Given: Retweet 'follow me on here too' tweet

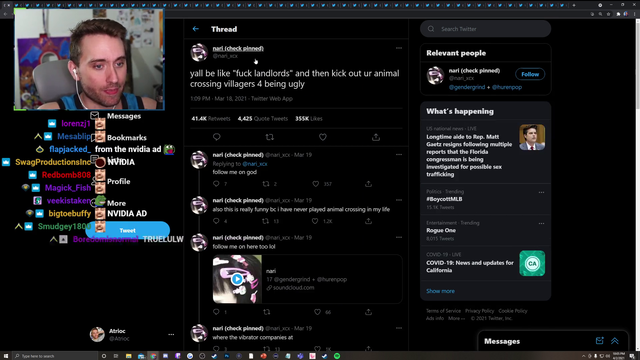Looking at the screenshot, I should 267,312.
